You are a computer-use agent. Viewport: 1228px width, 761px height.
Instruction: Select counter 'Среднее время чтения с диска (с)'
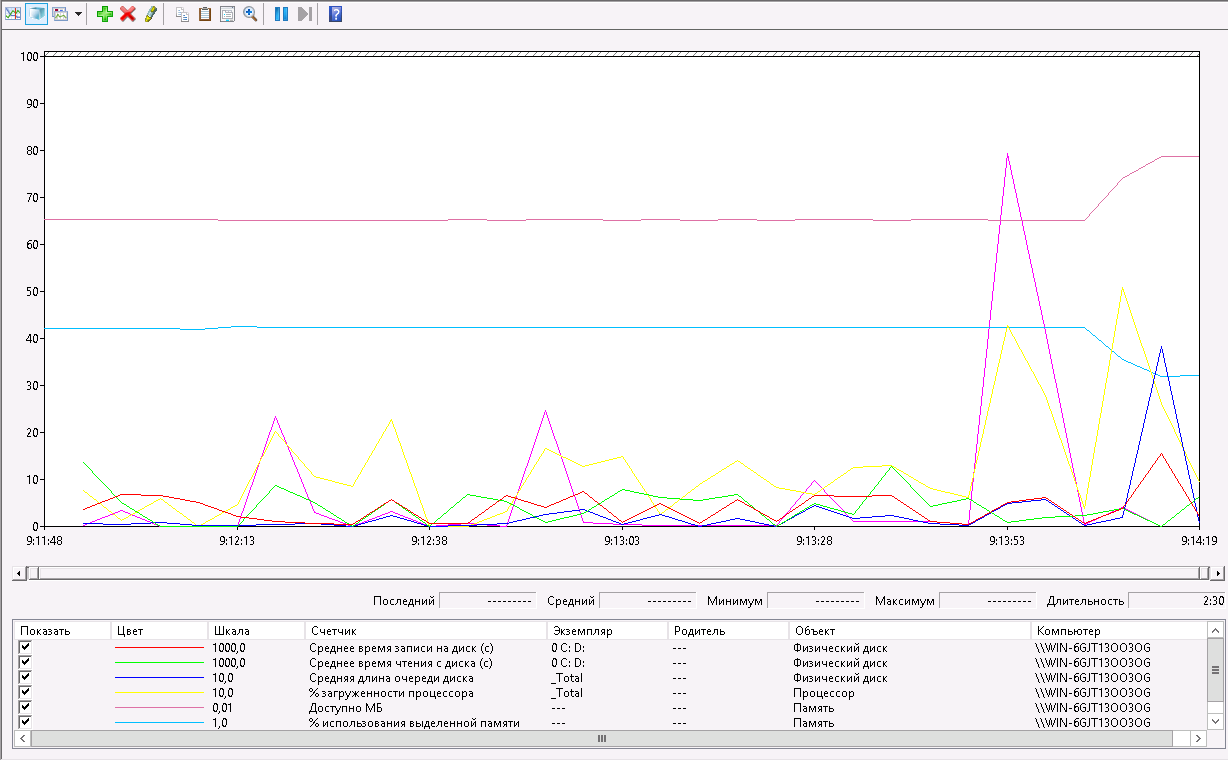(x=401, y=663)
